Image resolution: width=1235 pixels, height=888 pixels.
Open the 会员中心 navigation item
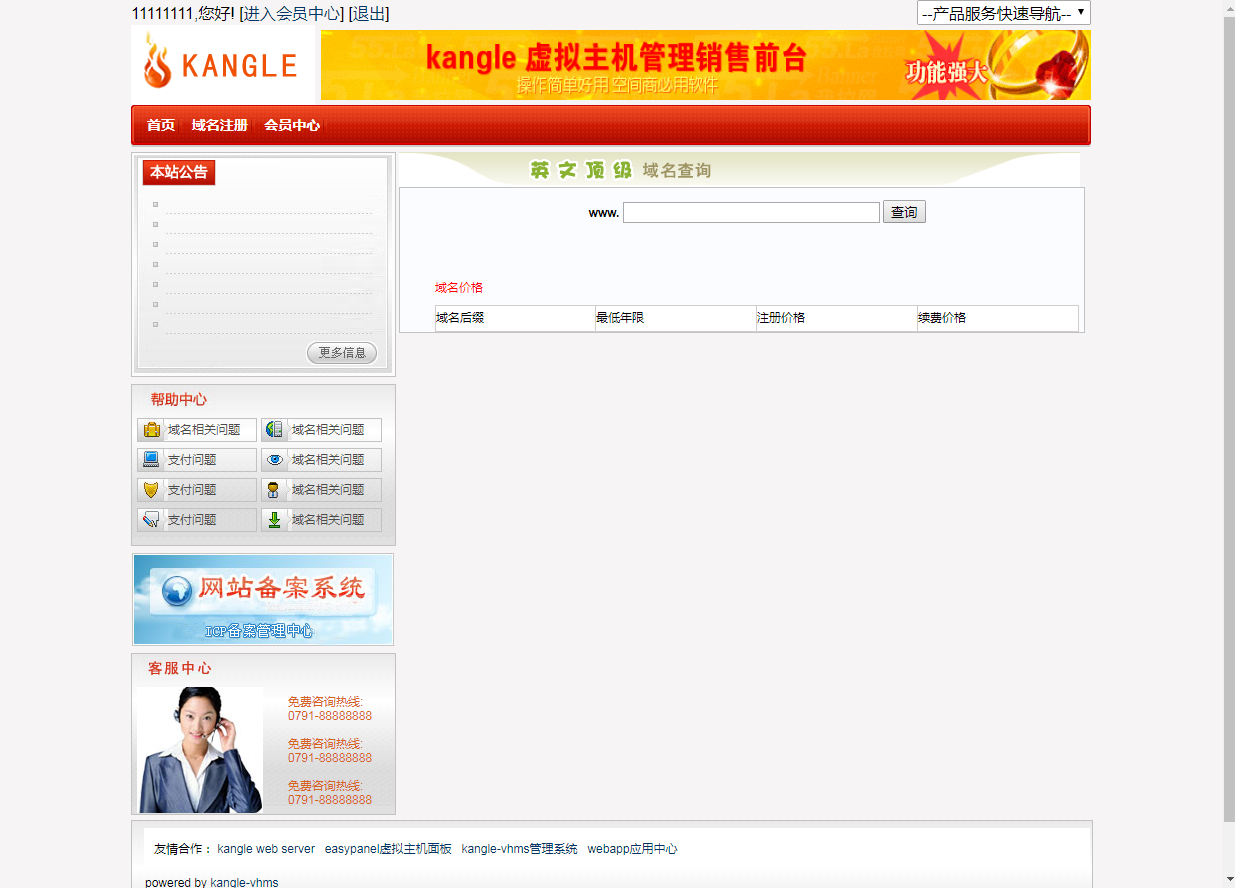pos(291,125)
